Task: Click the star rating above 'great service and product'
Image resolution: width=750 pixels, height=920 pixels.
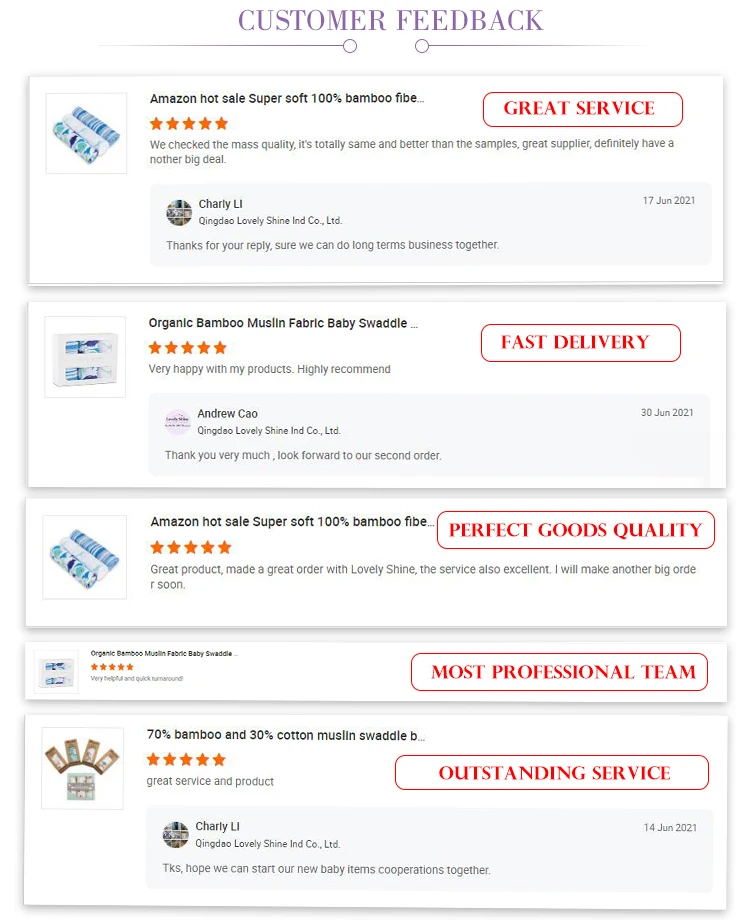Action: (x=186, y=760)
